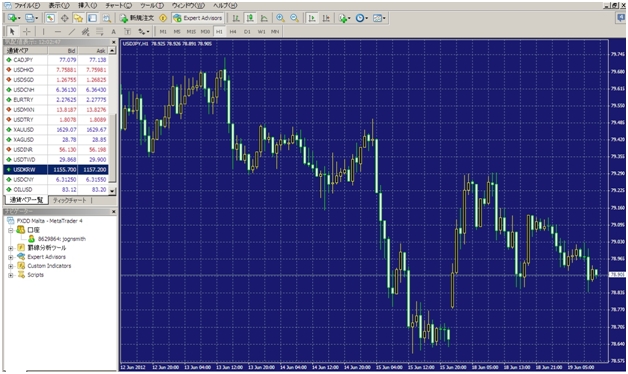The width and height of the screenshot is (628, 374).
Task: Click the zoom out magnifier icon
Action: point(294,18)
